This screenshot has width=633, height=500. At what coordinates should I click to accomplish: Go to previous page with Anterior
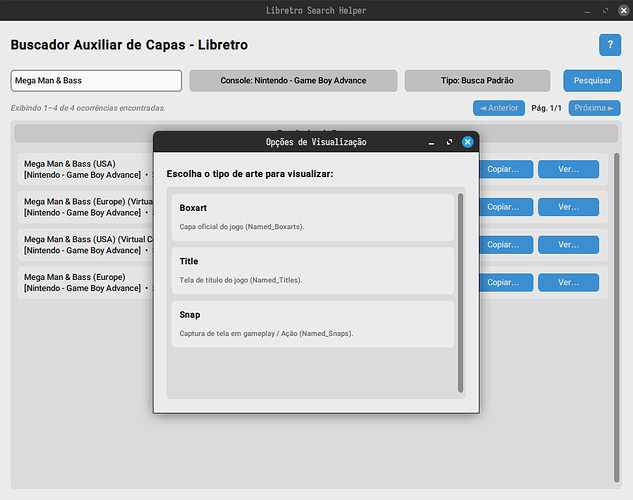(x=499, y=108)
